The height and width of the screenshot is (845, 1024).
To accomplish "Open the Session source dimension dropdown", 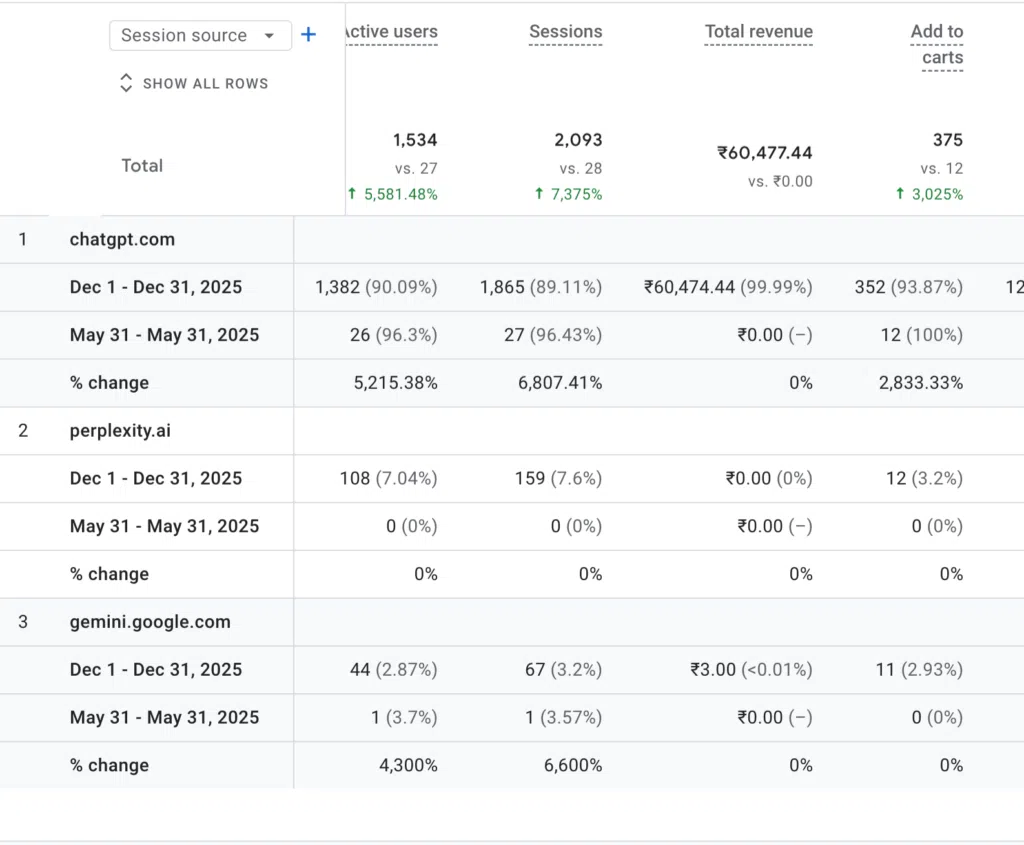I will pyautogui.click(x=200, y=35).
